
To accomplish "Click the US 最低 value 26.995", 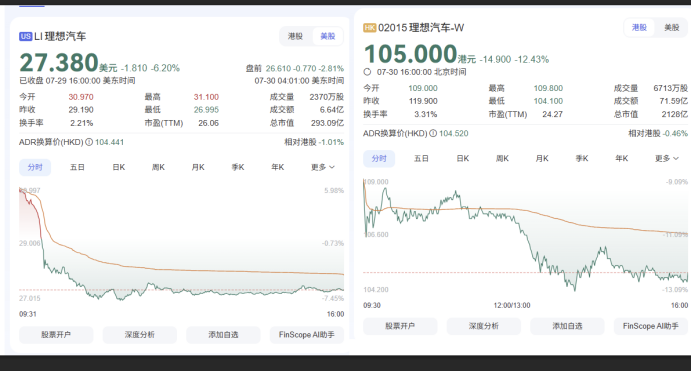I will [x=206, y=109].
